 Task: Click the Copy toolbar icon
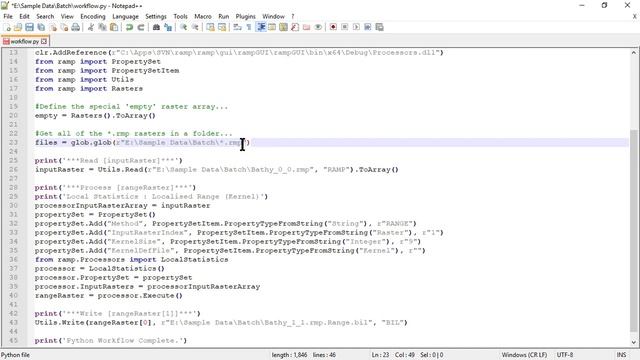point(102,27)
